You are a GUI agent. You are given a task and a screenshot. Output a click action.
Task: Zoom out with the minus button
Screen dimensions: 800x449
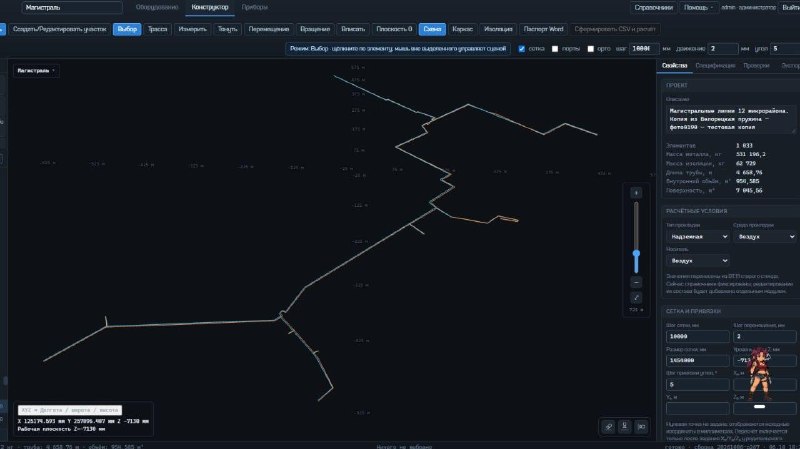click(x=636, y=282)
